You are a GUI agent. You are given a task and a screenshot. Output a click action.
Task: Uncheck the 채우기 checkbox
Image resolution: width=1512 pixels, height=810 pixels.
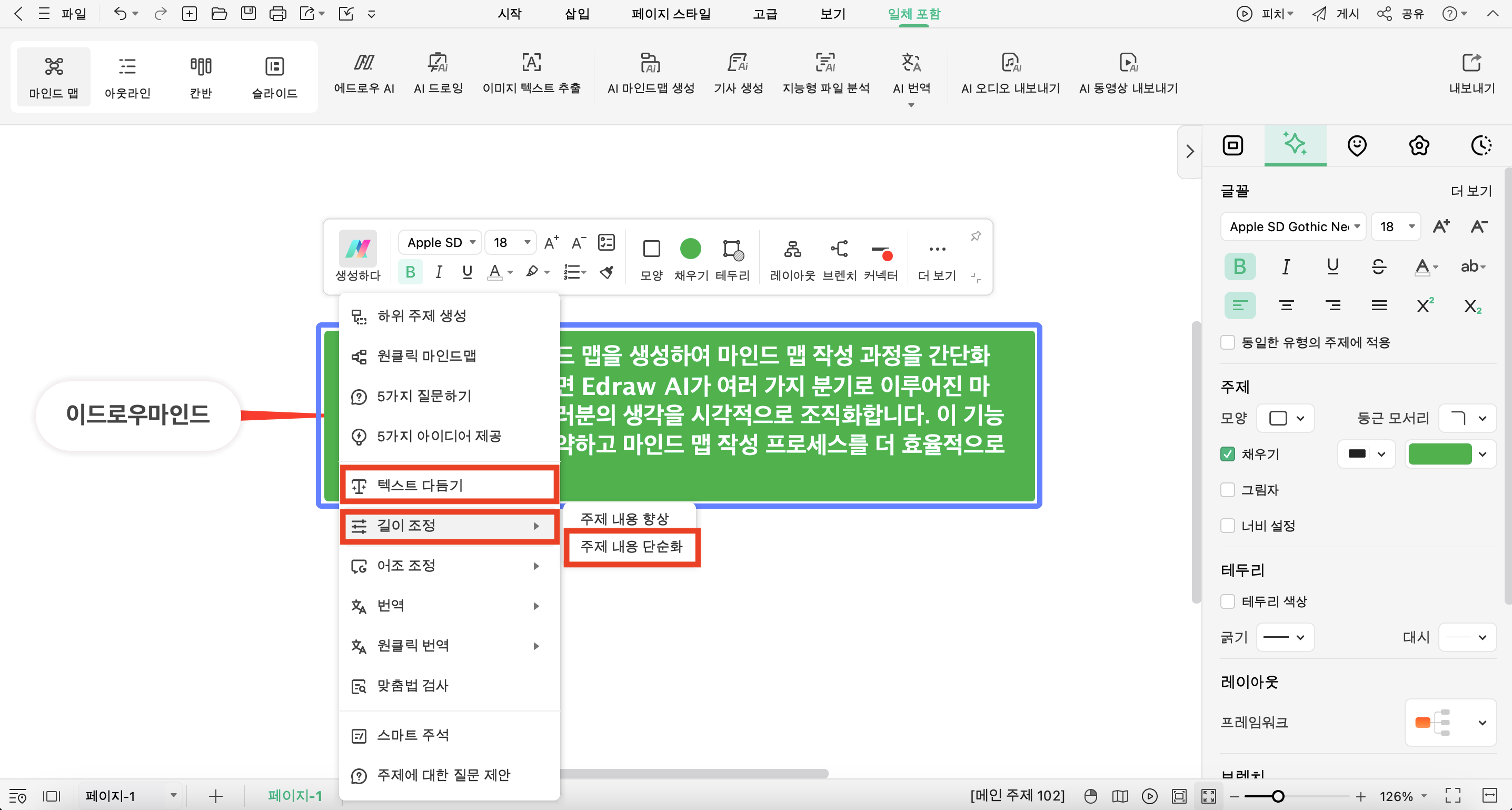point(1227,453)
